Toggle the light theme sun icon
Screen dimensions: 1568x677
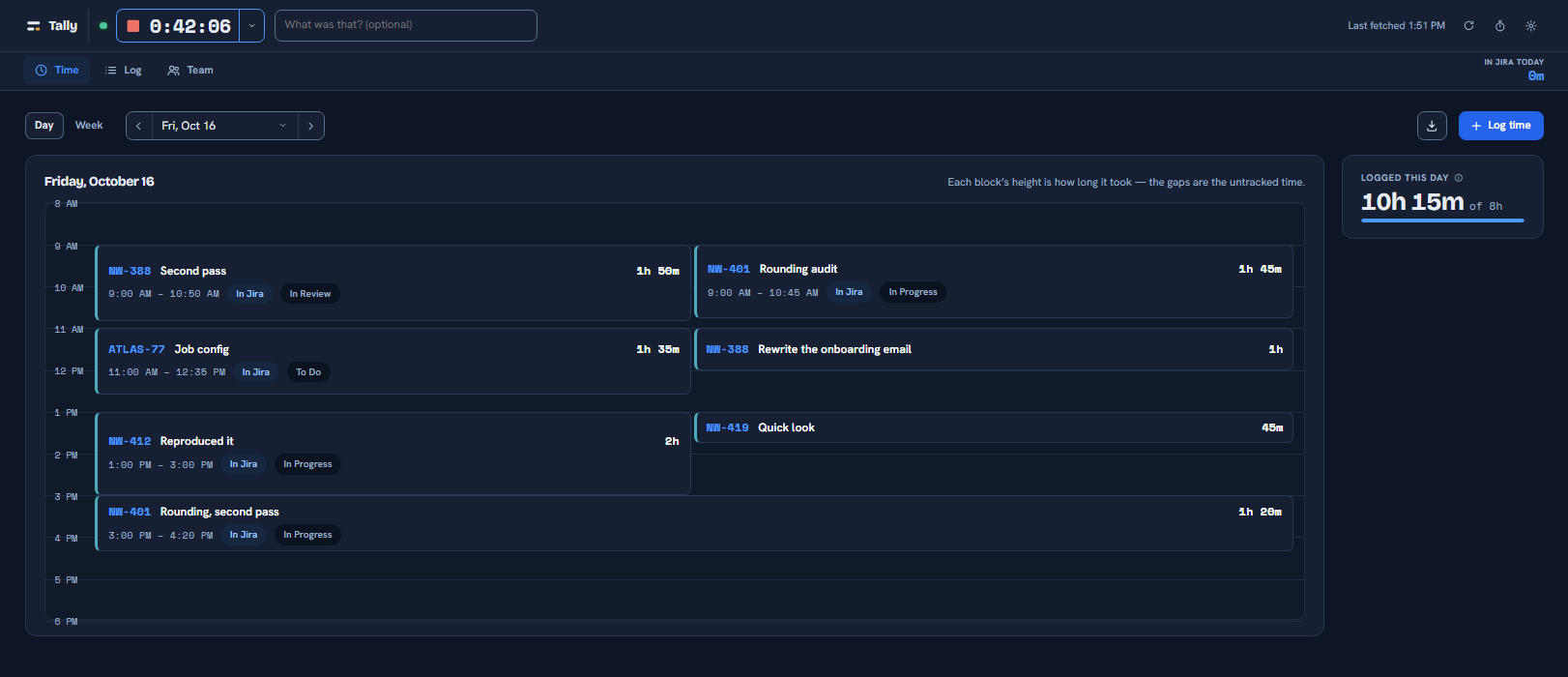pyautogui.click(x=1530, y=26)
